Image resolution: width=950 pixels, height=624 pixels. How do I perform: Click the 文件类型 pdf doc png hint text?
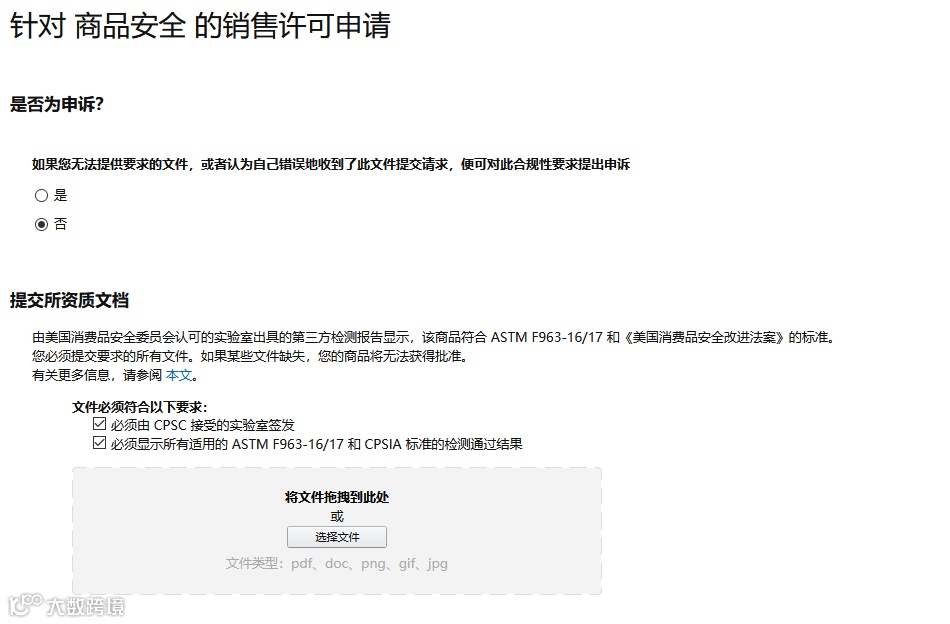[337, 563]
